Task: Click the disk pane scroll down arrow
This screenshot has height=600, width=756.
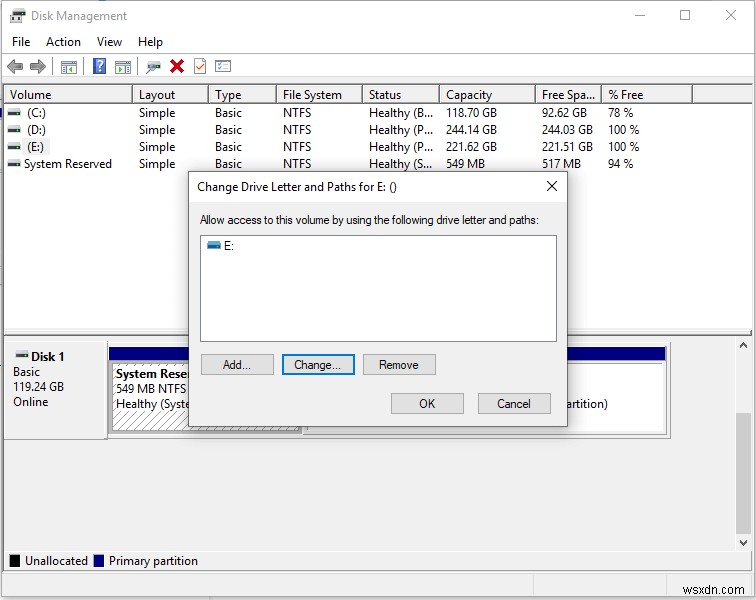Action: point(743,543)
